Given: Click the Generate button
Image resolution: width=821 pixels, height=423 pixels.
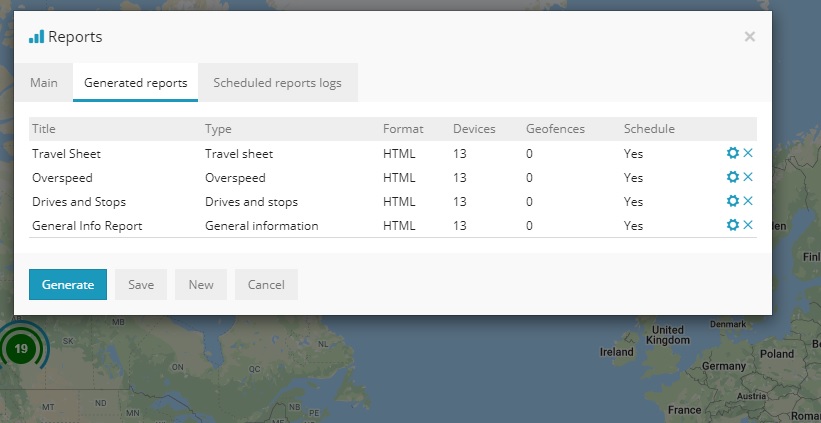Looking at the screenshot, I should [x=68, y=285].
